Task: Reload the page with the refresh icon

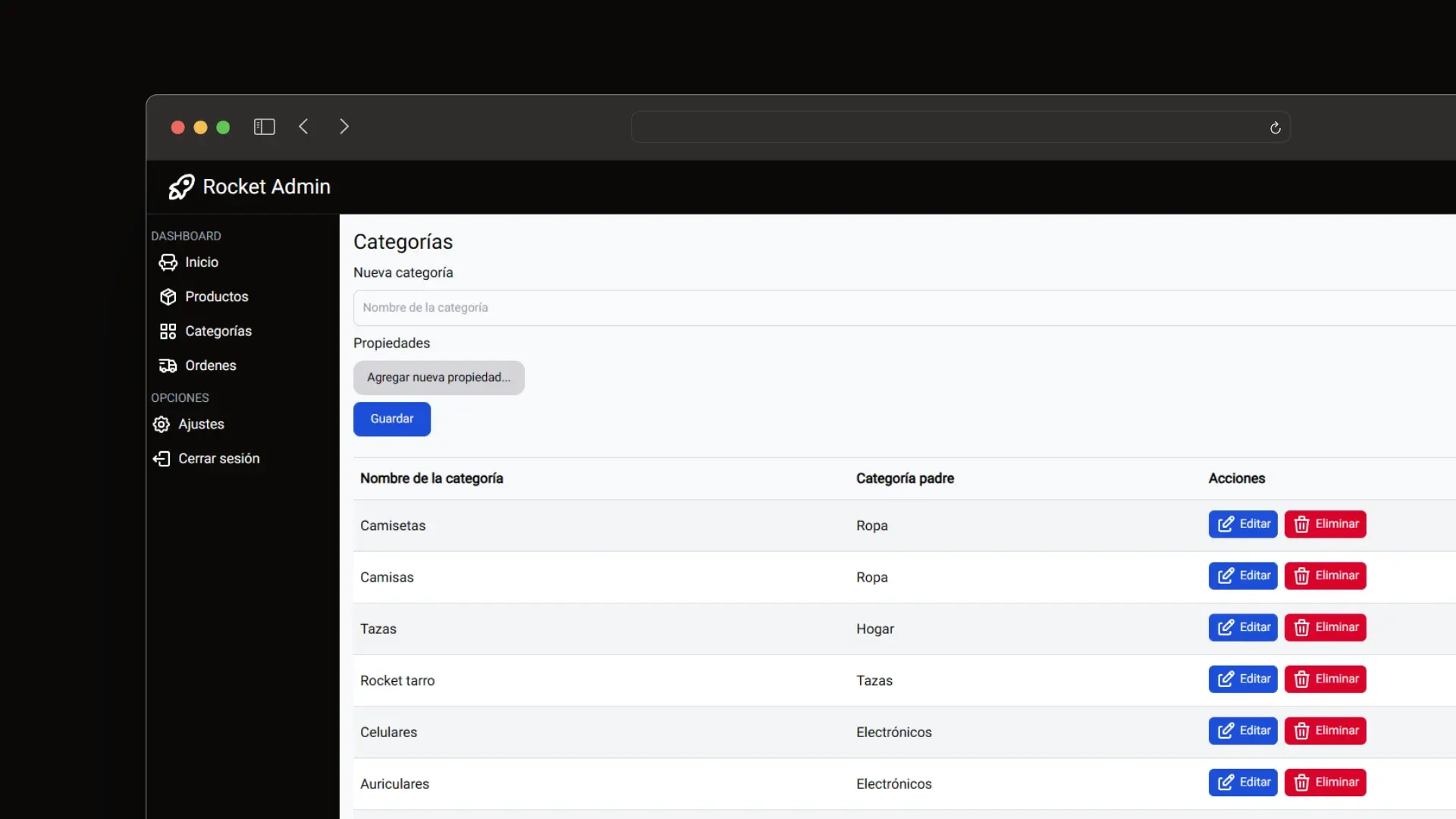Action: click(x=1276, y=128)
